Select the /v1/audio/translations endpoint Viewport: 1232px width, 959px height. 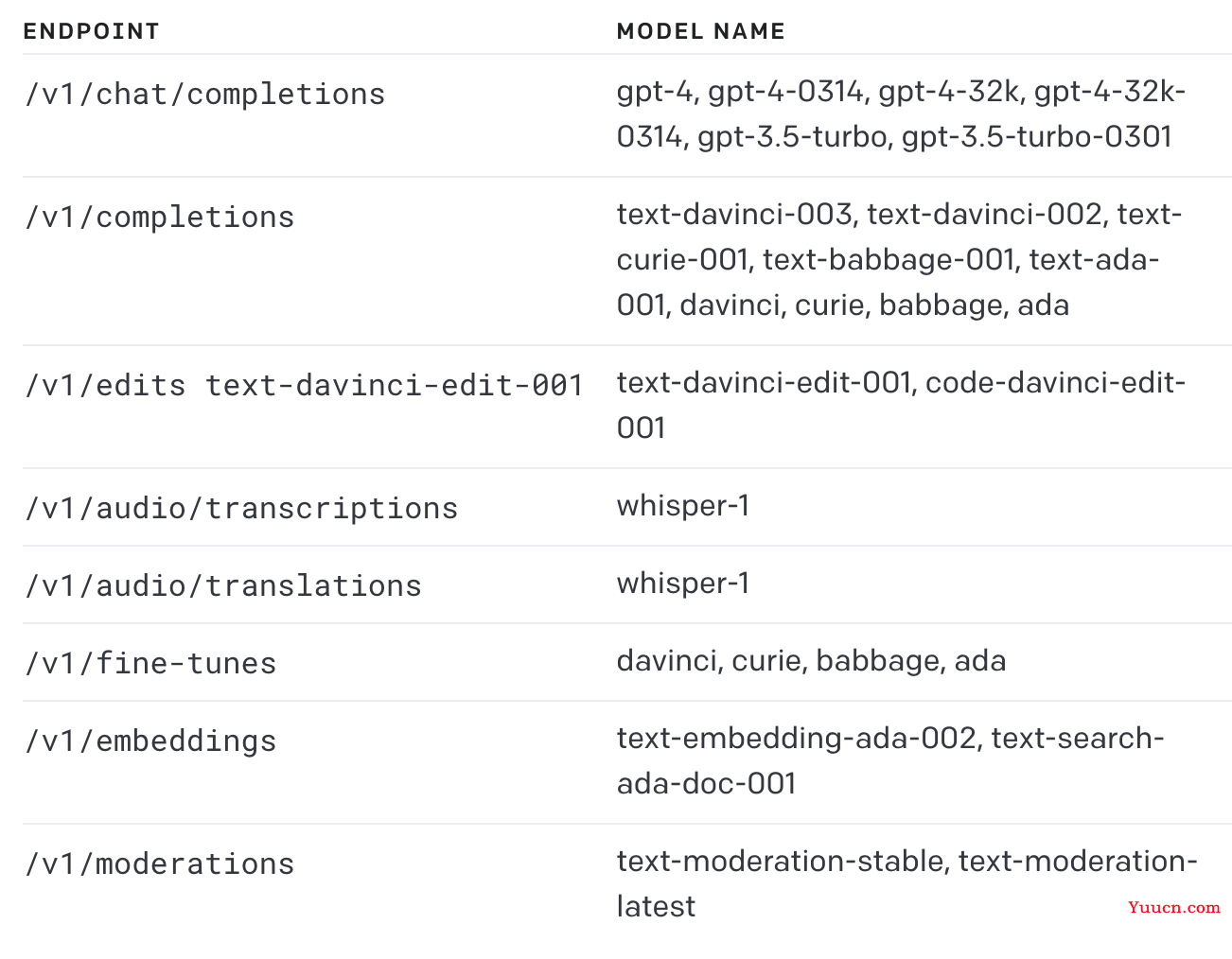(x=223, y=586)
